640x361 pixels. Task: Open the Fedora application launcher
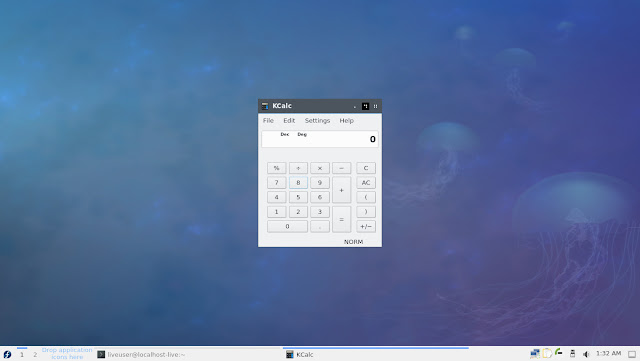coord(7,354)
